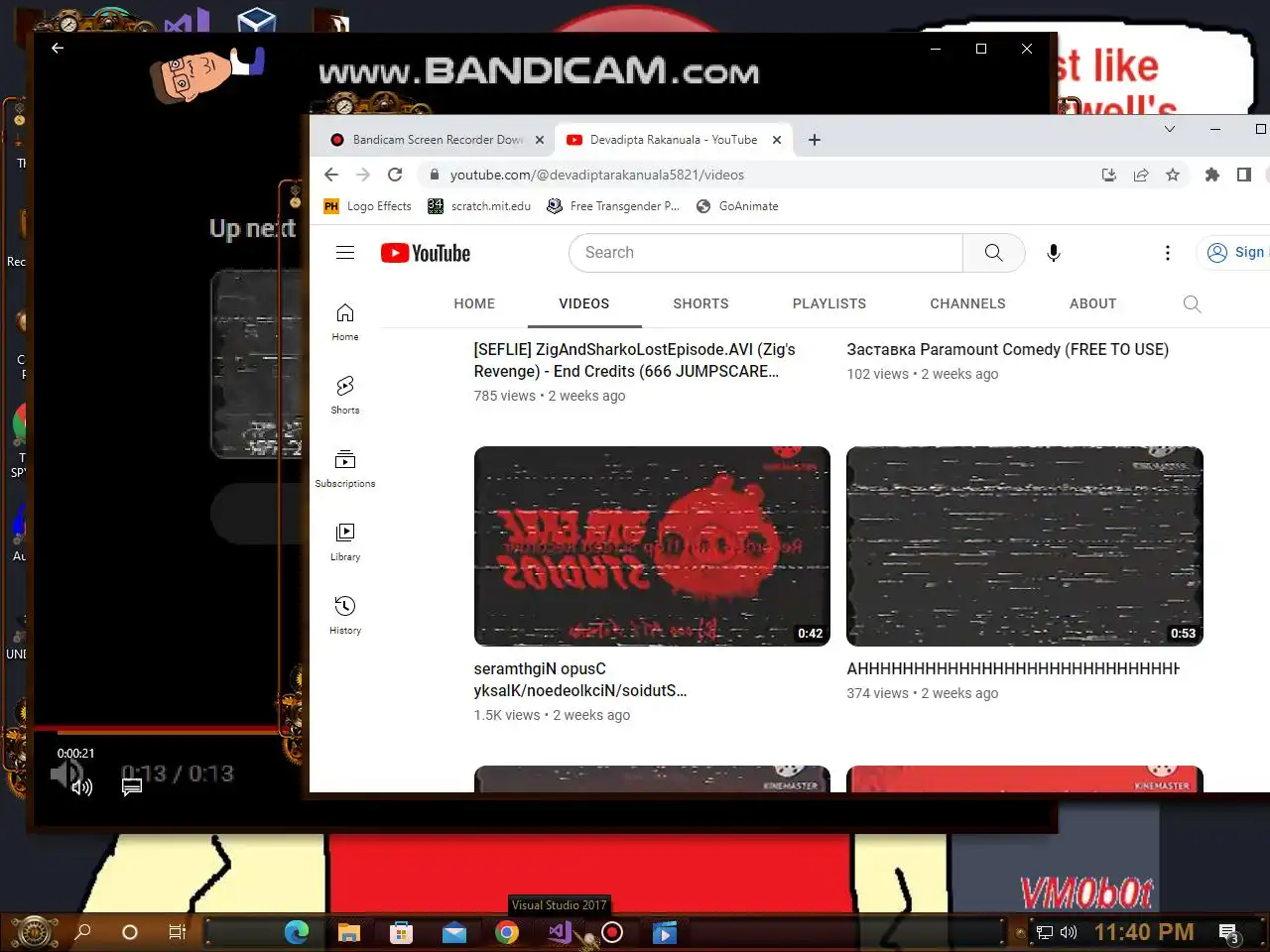Open Library in YouTube sidebar
1270x952 pixels.
pos(345,541)
